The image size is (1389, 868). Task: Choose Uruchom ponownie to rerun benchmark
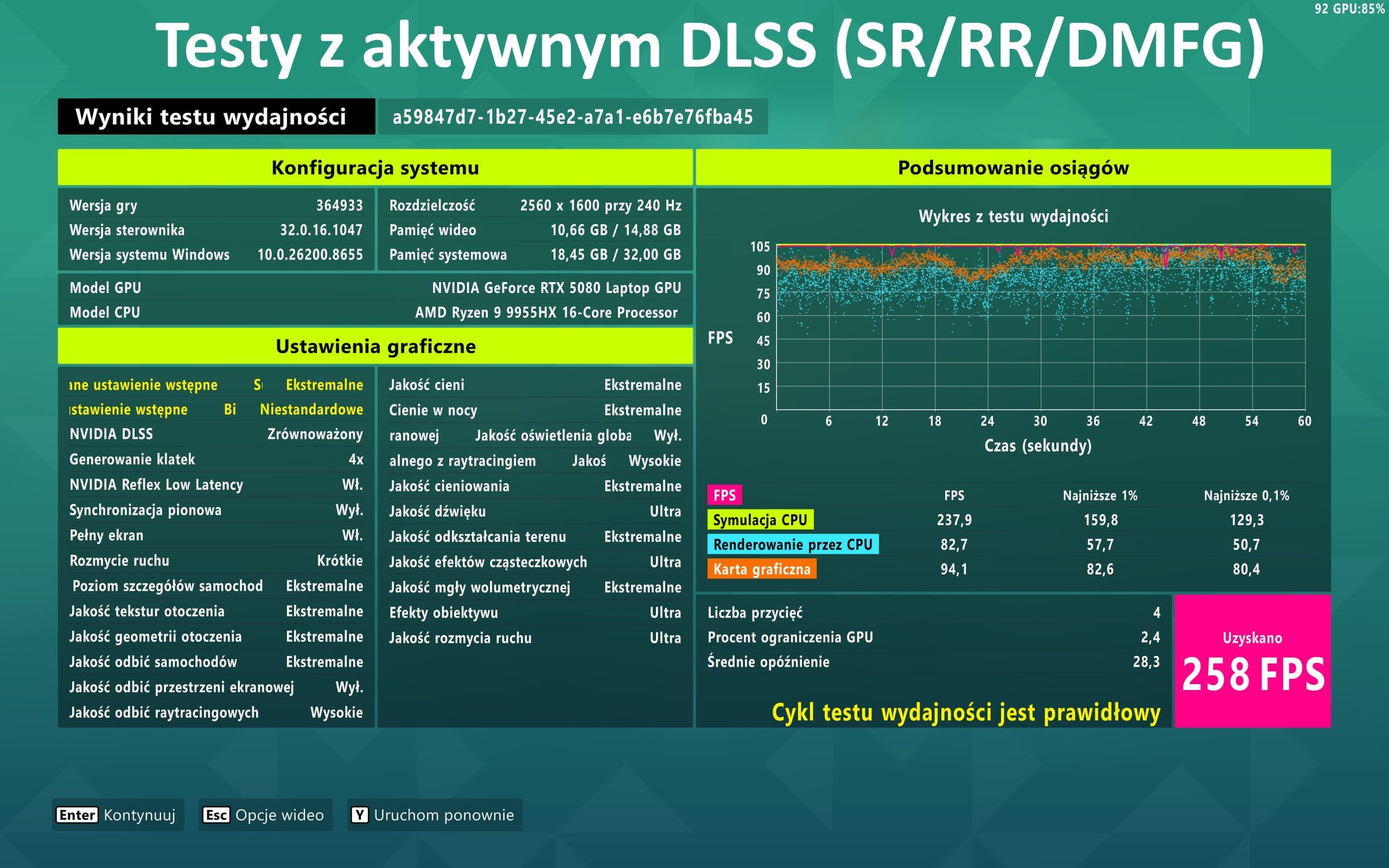click(x=444, y=815)
